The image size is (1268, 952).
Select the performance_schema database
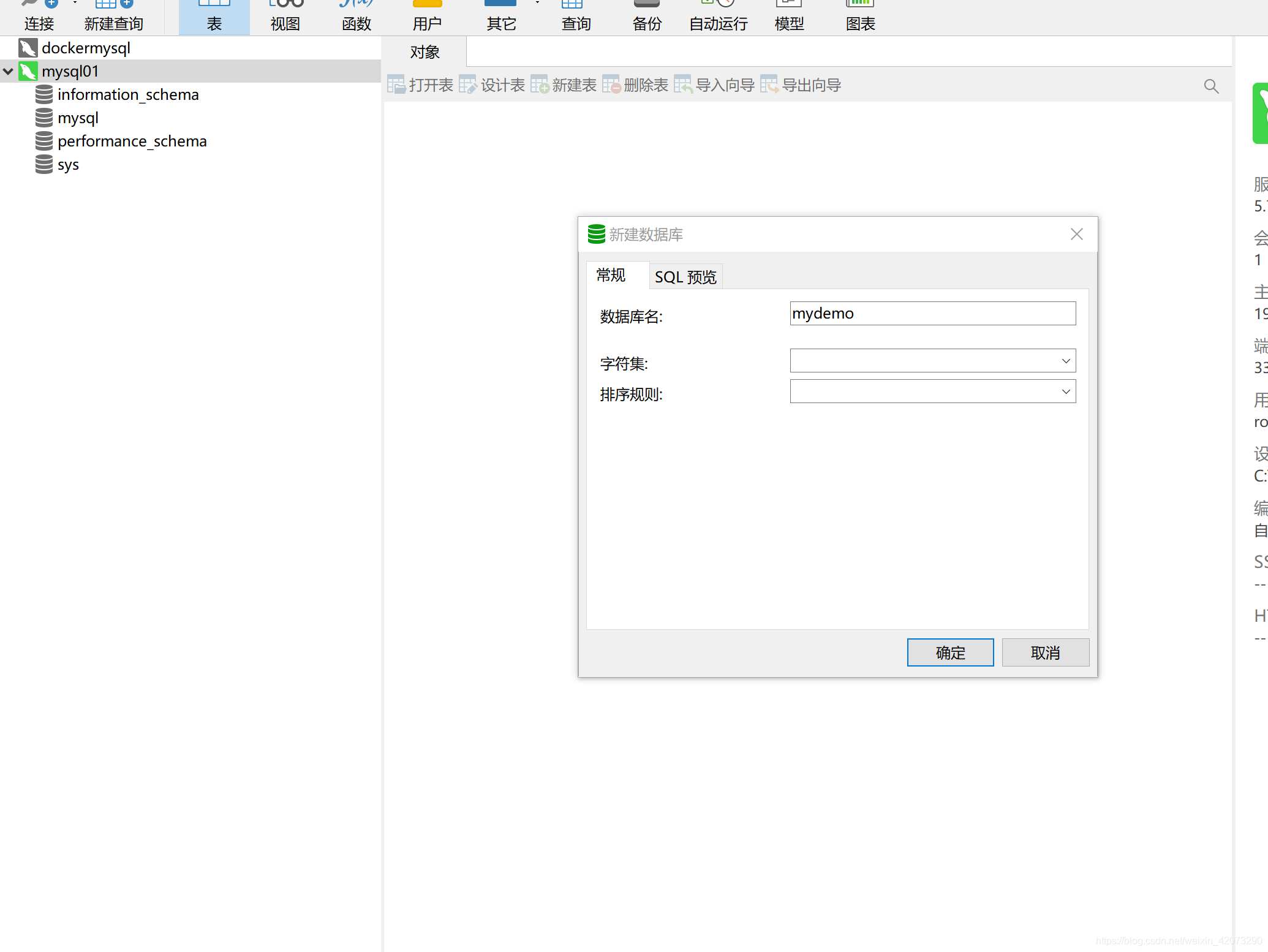(x=132, y=141)
